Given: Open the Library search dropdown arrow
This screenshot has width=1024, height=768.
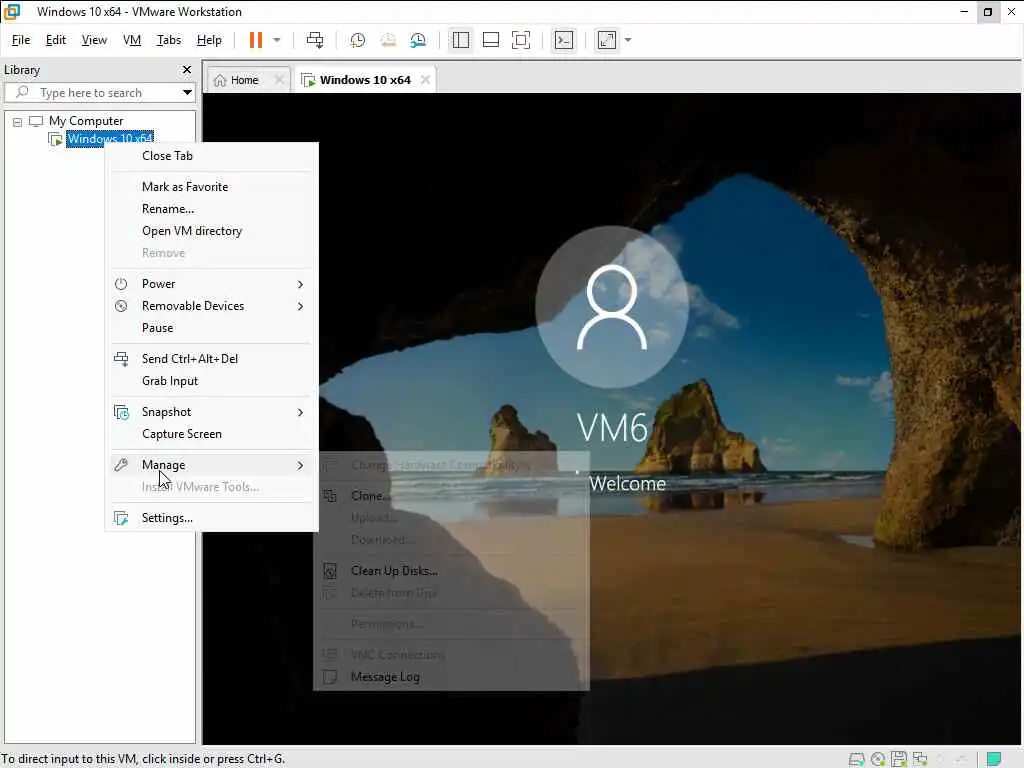Looking at the screenshot, I should pos(187,93).
